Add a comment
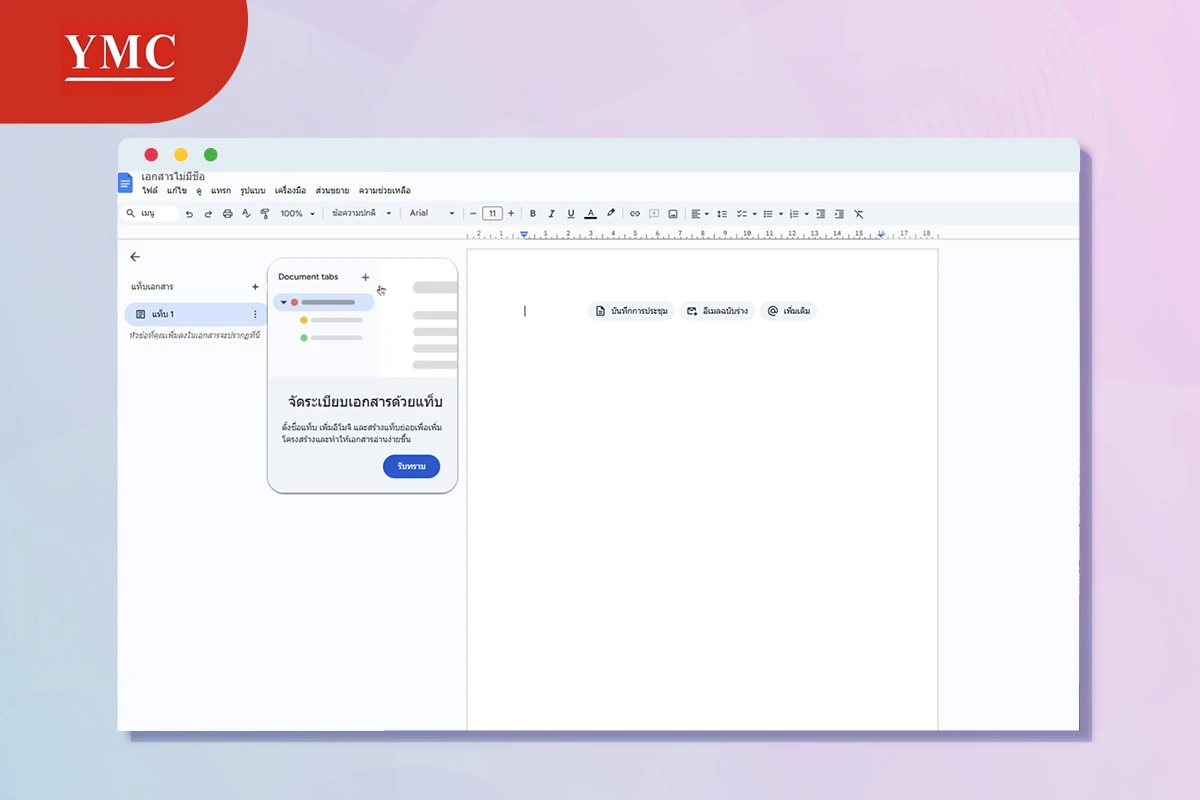Image resolution: width=1200 pixels, height=800 pixels. pos(654,213)
